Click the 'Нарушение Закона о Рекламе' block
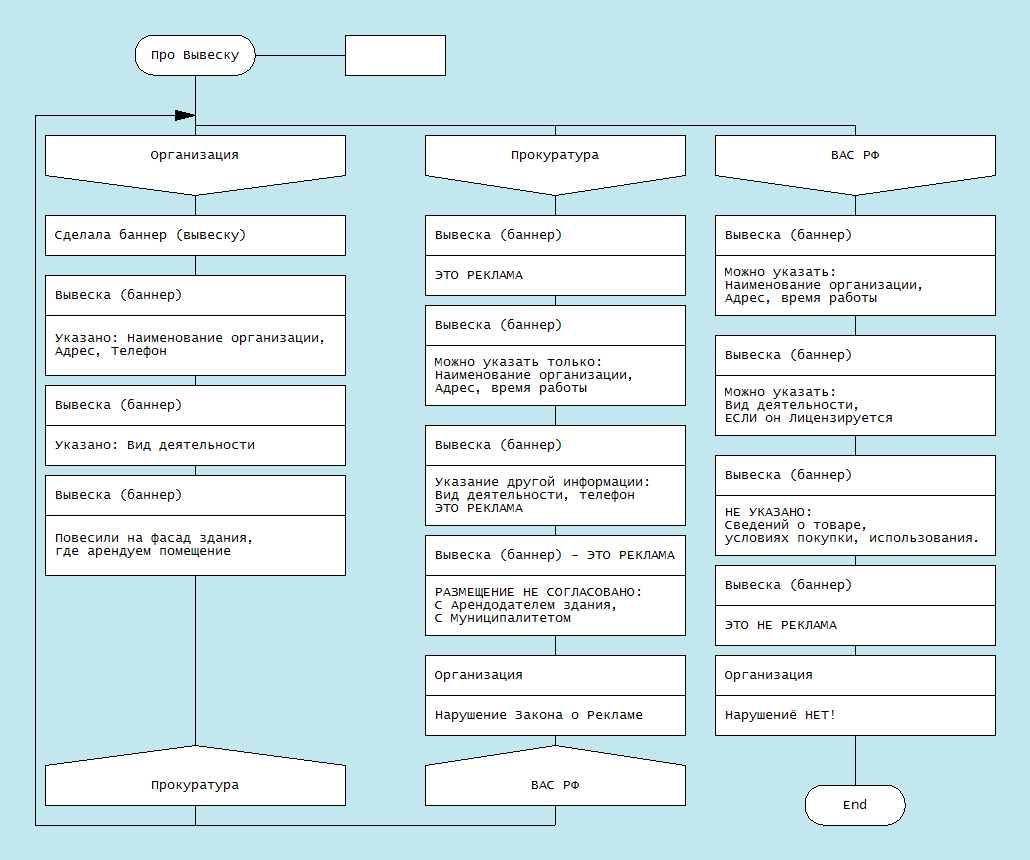 tap(555, 714)
